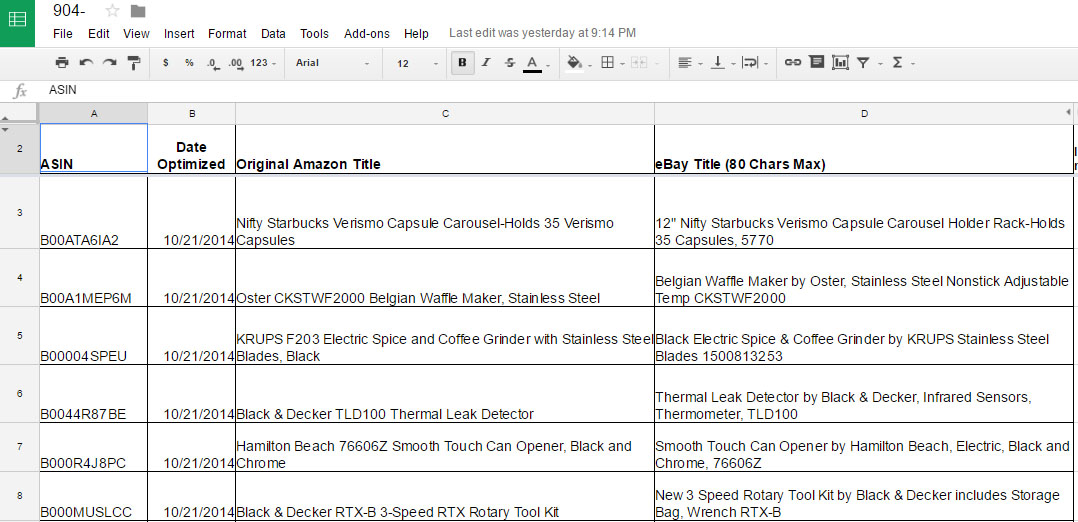Insert a chart using the toolbar icon
Screen dimensions: 1078x522
click(x=840, y=63)
